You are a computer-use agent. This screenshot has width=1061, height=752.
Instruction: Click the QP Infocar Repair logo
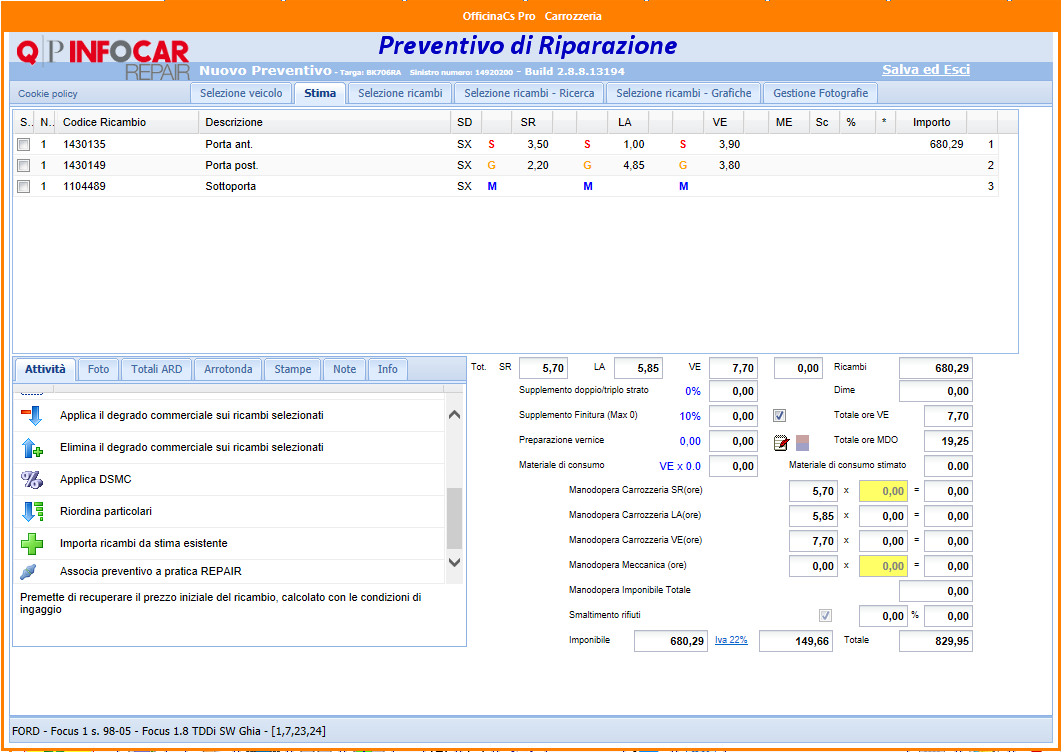pyautogui.click(x=103, y=59)
